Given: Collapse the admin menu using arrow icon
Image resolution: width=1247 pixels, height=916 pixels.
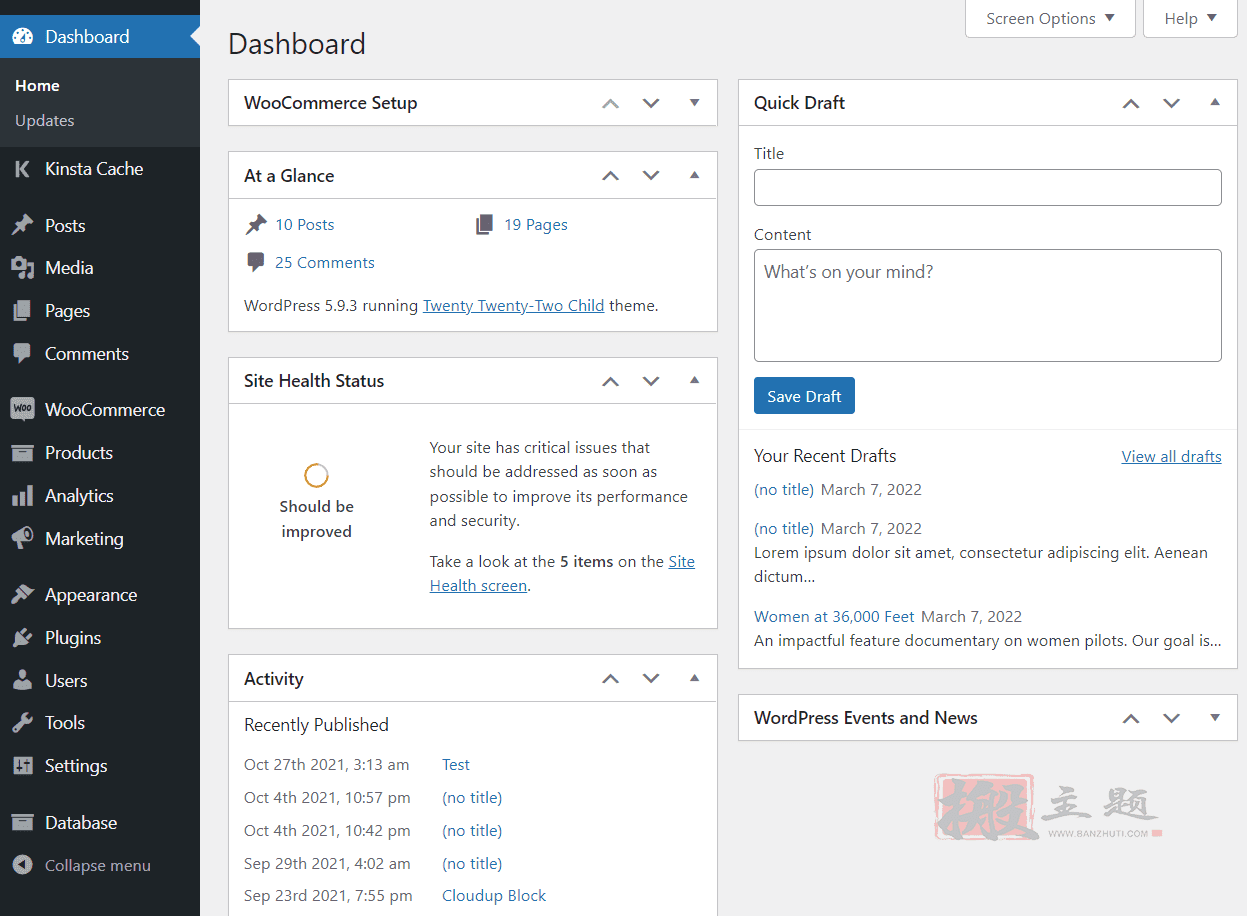Looking at the screenshot, I should click(22, 866).
